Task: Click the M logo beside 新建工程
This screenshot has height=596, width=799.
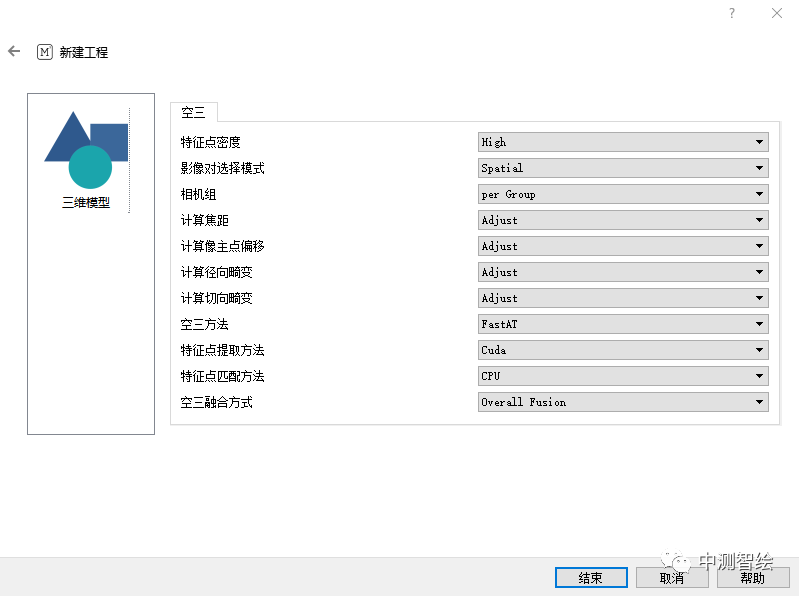Action: 44,52
